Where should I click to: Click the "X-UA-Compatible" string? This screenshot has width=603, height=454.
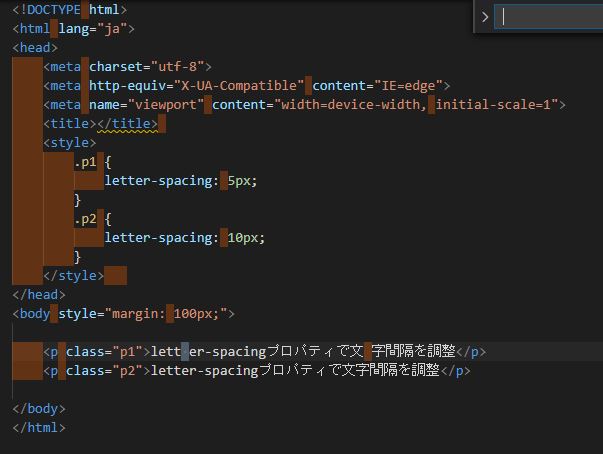click(239, 86)
